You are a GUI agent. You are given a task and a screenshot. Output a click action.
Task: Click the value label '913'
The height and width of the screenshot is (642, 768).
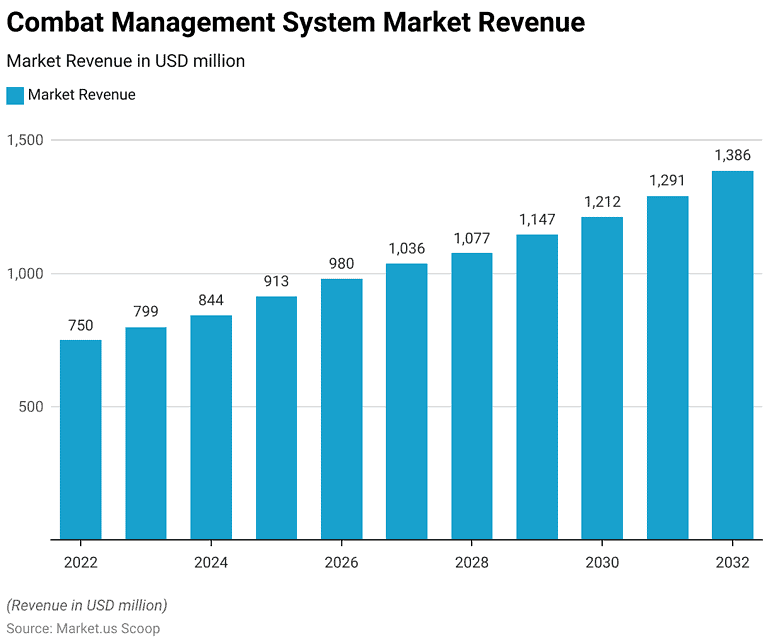[276, 281]
